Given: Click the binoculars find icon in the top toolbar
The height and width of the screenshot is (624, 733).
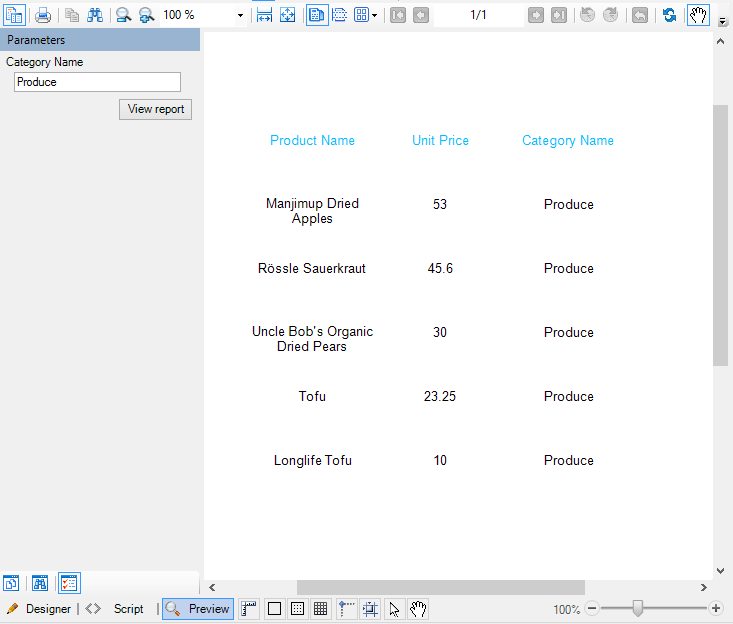Looking at the screenshot, I should click(x=95, y=15).
